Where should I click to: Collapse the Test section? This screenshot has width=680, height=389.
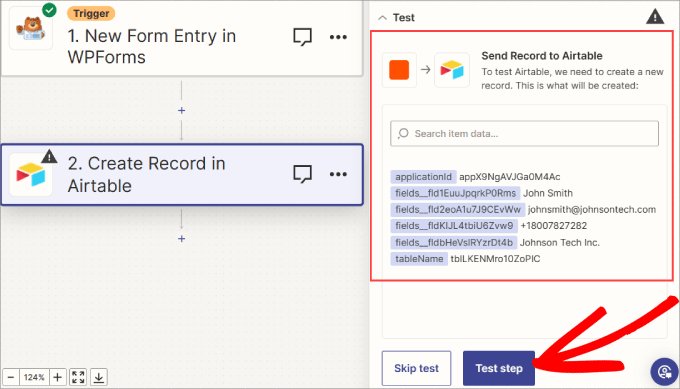coord(382,18)
